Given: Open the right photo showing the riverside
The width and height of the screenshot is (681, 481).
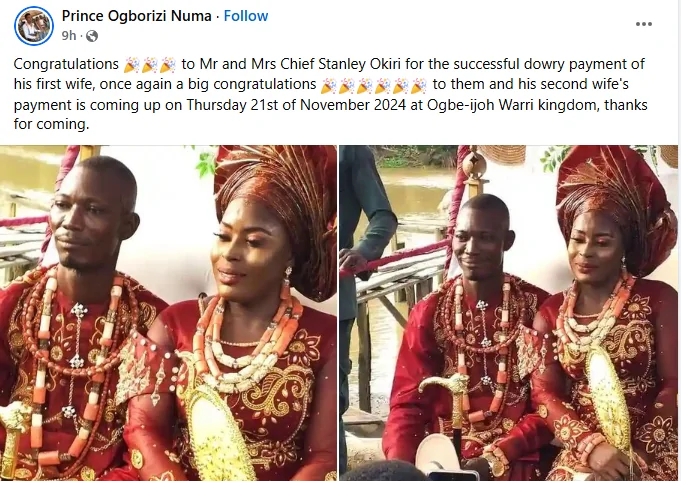Looking at the screenshot, I should point(509,313).
